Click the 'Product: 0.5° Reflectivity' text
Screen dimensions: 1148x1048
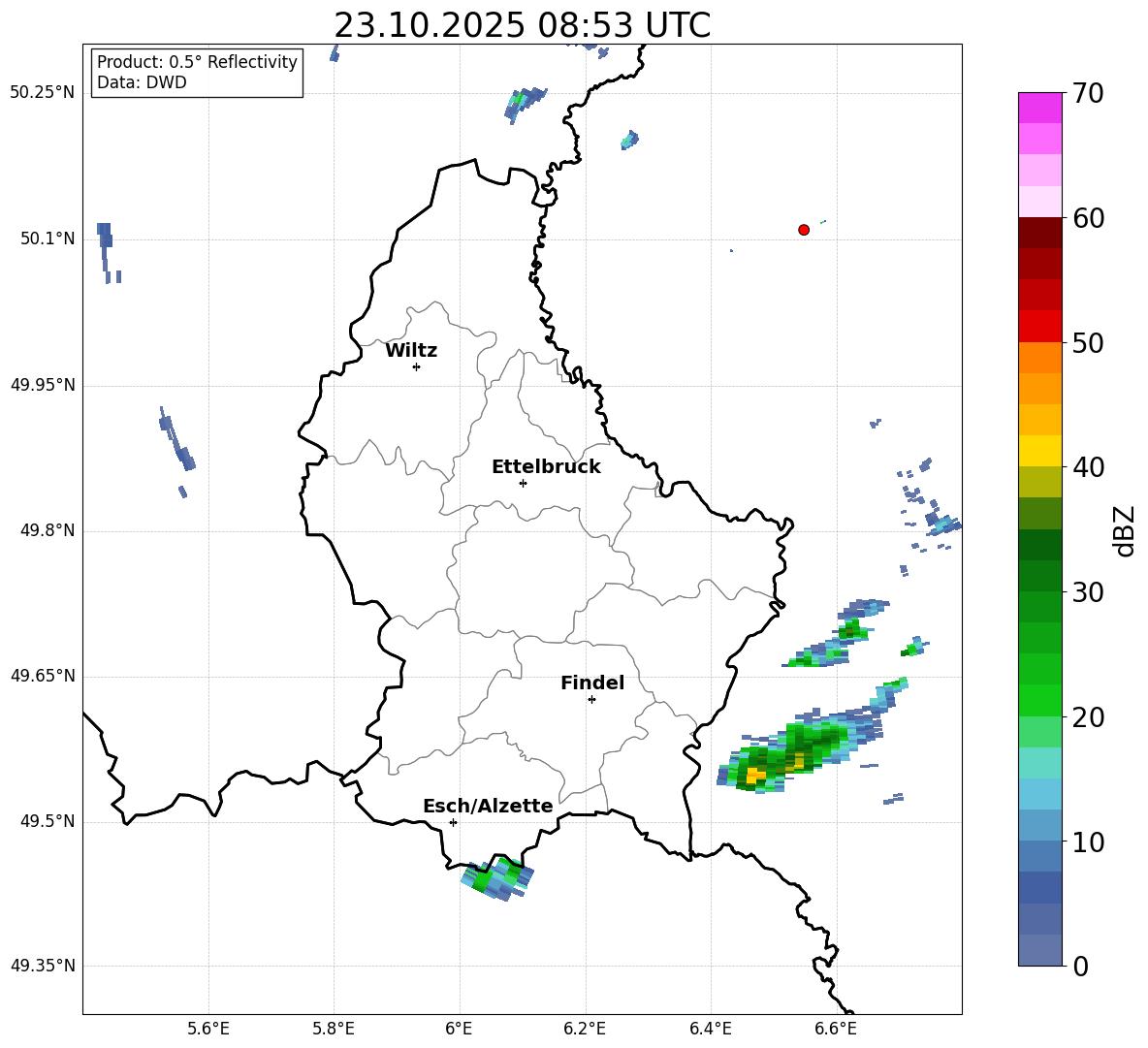197,61
